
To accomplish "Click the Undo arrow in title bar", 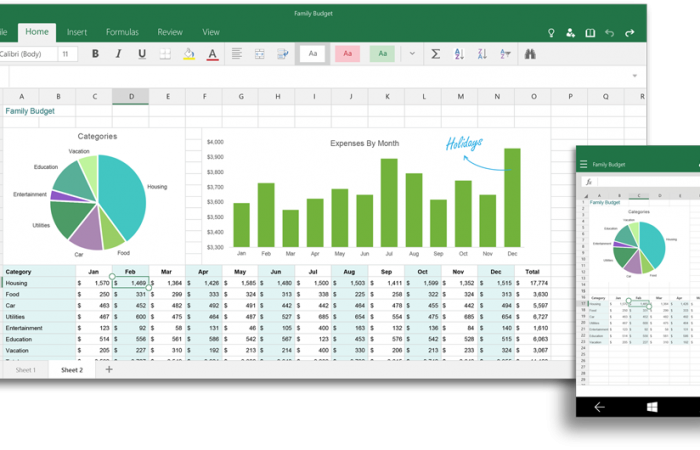I will 609,32.
